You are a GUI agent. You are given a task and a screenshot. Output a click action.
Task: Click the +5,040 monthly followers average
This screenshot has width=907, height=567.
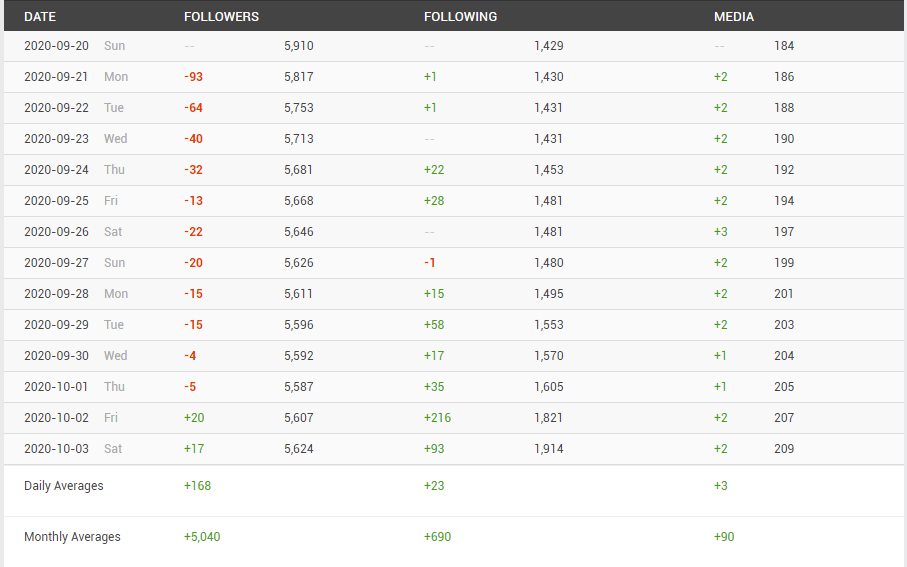click(x=202, y=537)
